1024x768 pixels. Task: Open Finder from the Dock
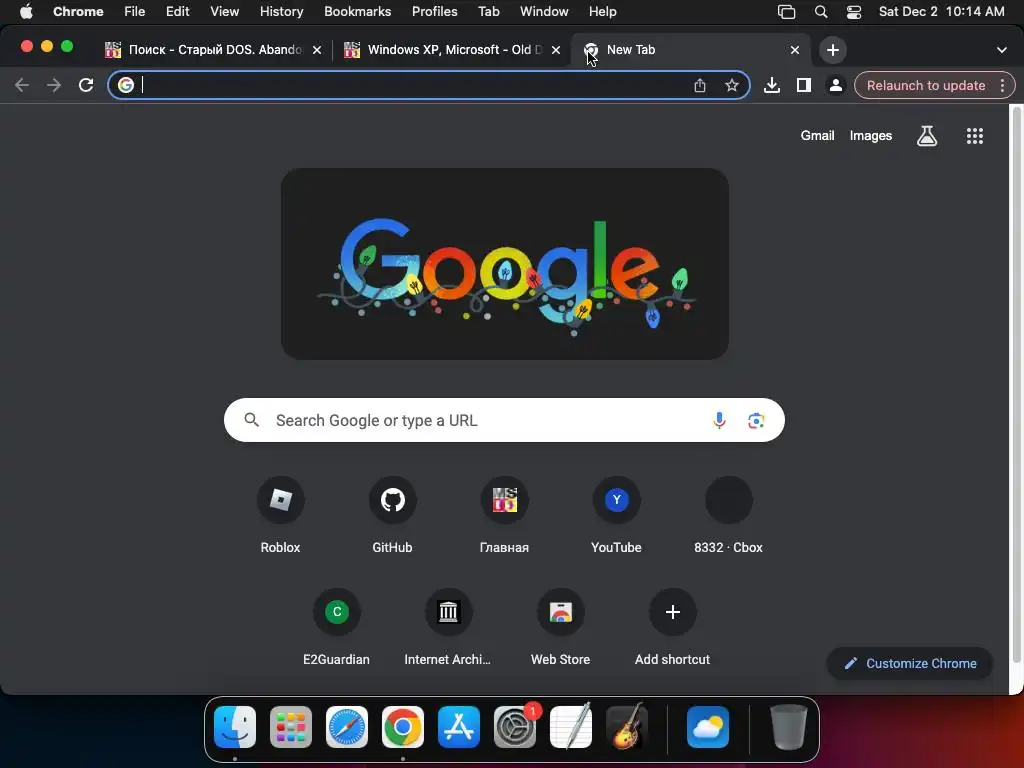(235, 727)
